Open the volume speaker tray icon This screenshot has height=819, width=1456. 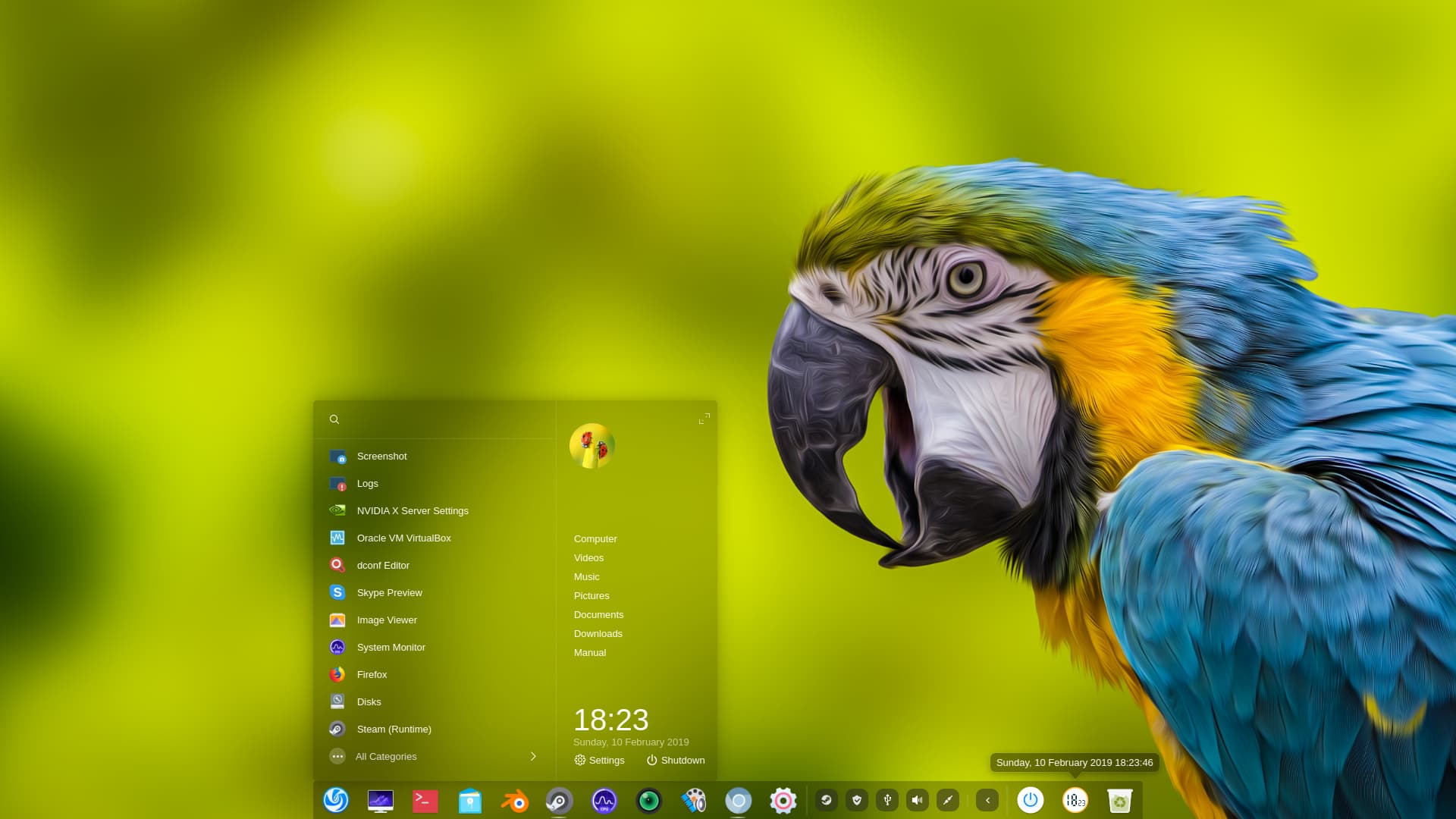coord(918,800)
